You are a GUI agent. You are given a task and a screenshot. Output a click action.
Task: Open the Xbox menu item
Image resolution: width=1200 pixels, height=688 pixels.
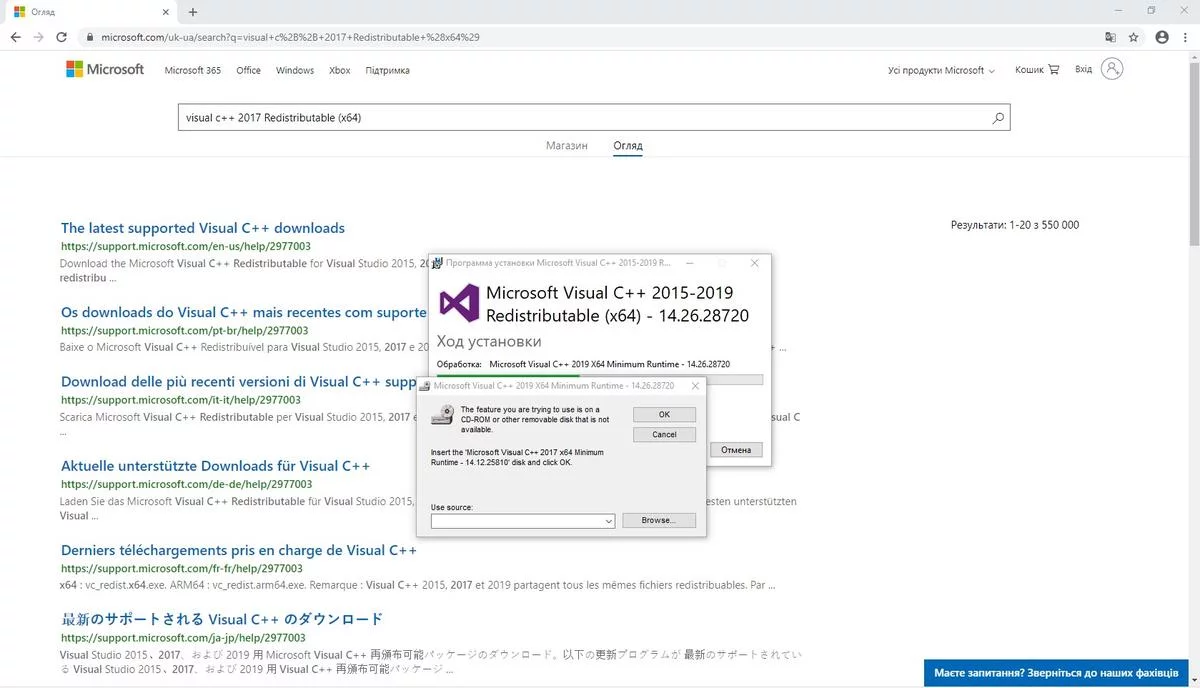click(x=340, y=71)
